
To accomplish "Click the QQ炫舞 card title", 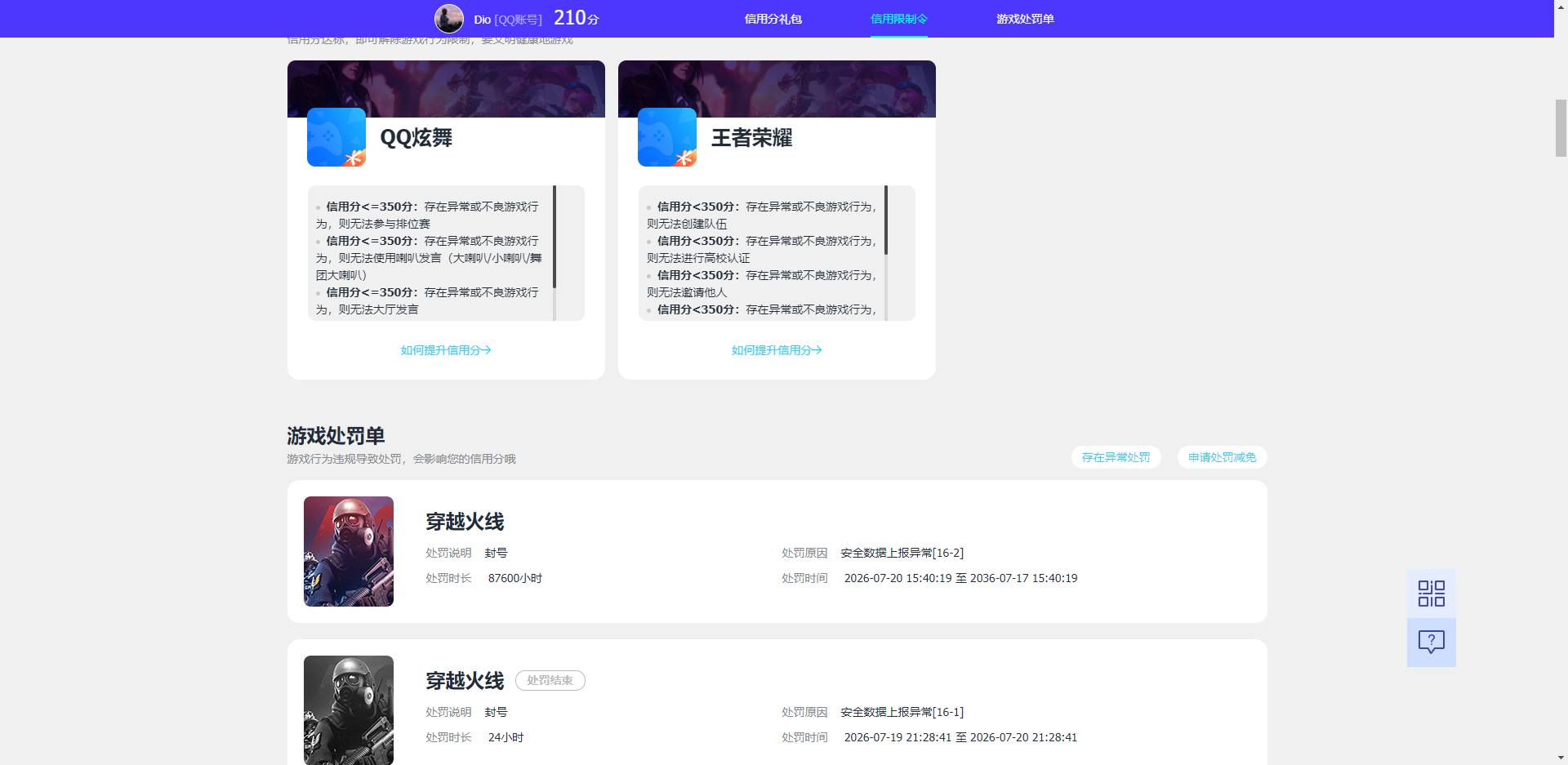I will tap(416, 137).
